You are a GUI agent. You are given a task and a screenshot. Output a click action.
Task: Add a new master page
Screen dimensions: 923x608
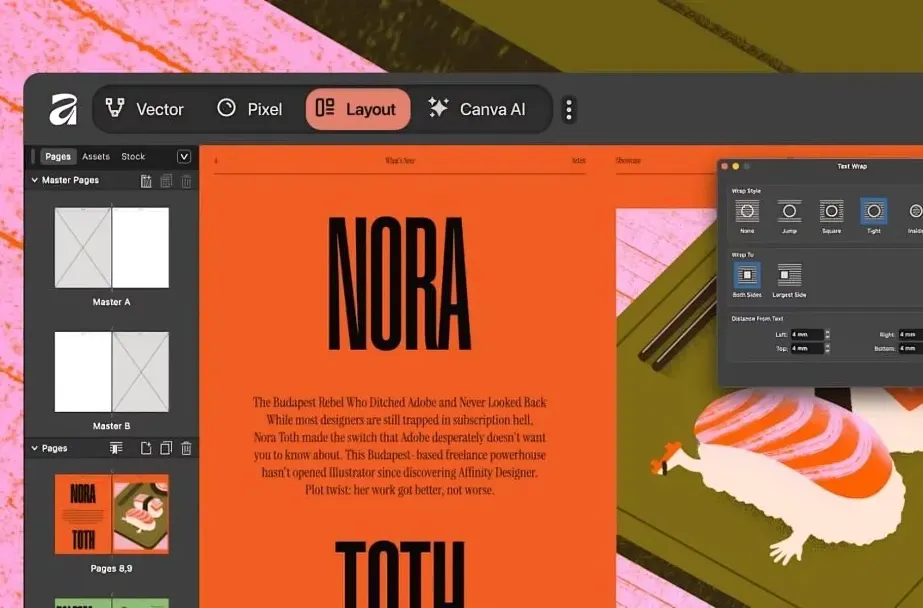click(146, 181)
